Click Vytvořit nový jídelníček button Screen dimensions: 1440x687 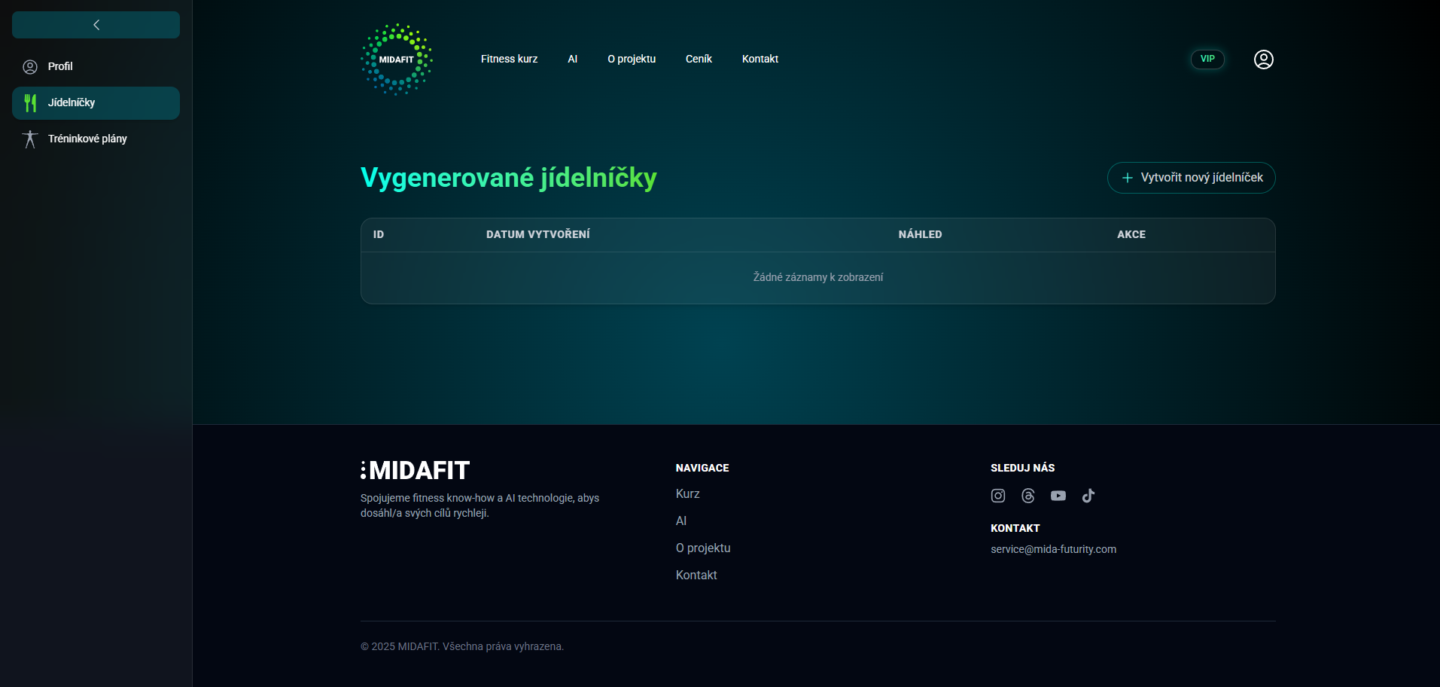(1191, 178)
